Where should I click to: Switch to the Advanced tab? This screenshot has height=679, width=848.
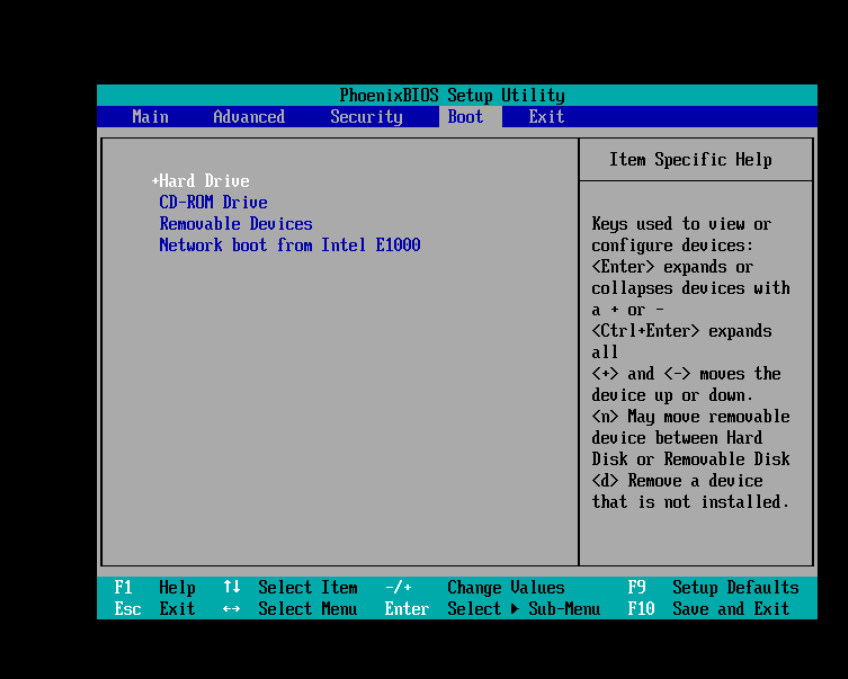pyautogui.click(x=249, y=117)
